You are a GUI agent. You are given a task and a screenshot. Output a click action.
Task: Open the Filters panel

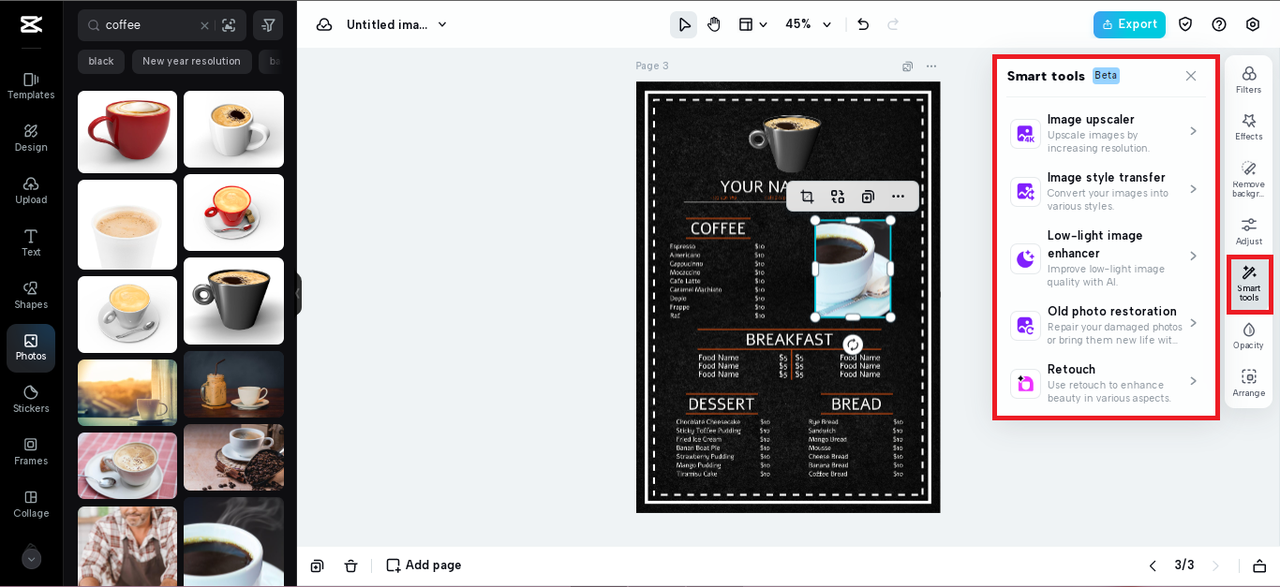click(x=1248, y=78)
